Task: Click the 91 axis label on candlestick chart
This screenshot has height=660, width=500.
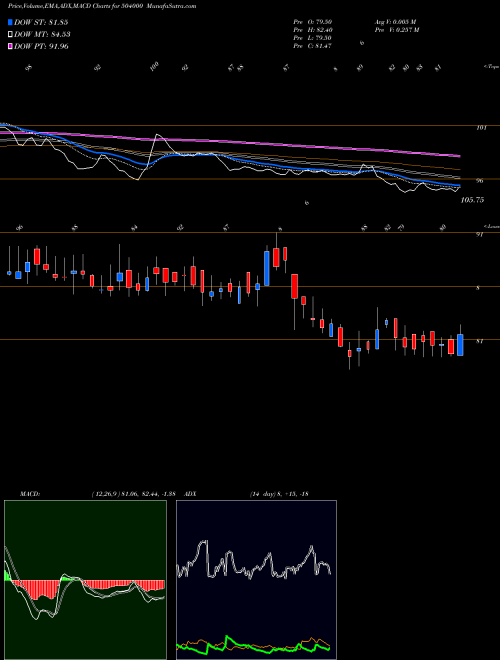Action: pos(479,235)
